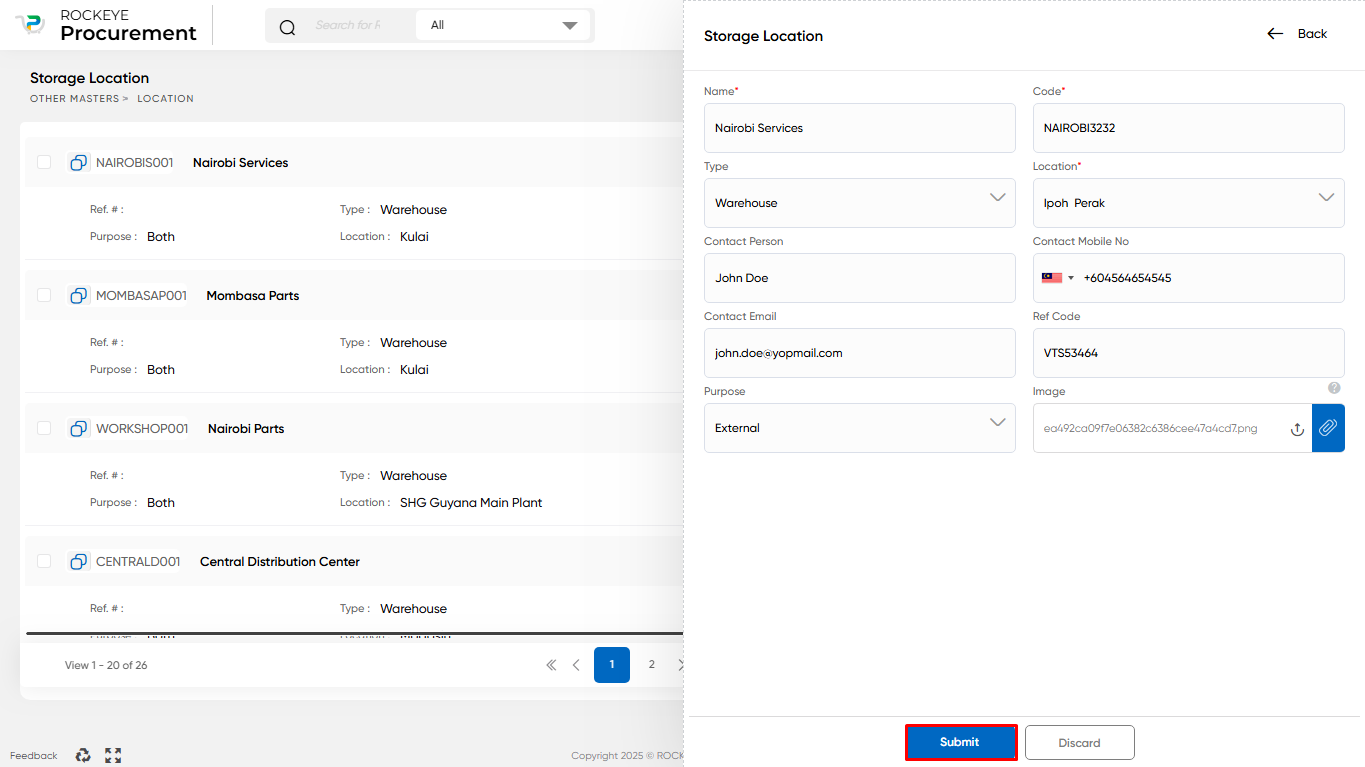Click the copy icon beside NAIROBIS001

[78, 162]
